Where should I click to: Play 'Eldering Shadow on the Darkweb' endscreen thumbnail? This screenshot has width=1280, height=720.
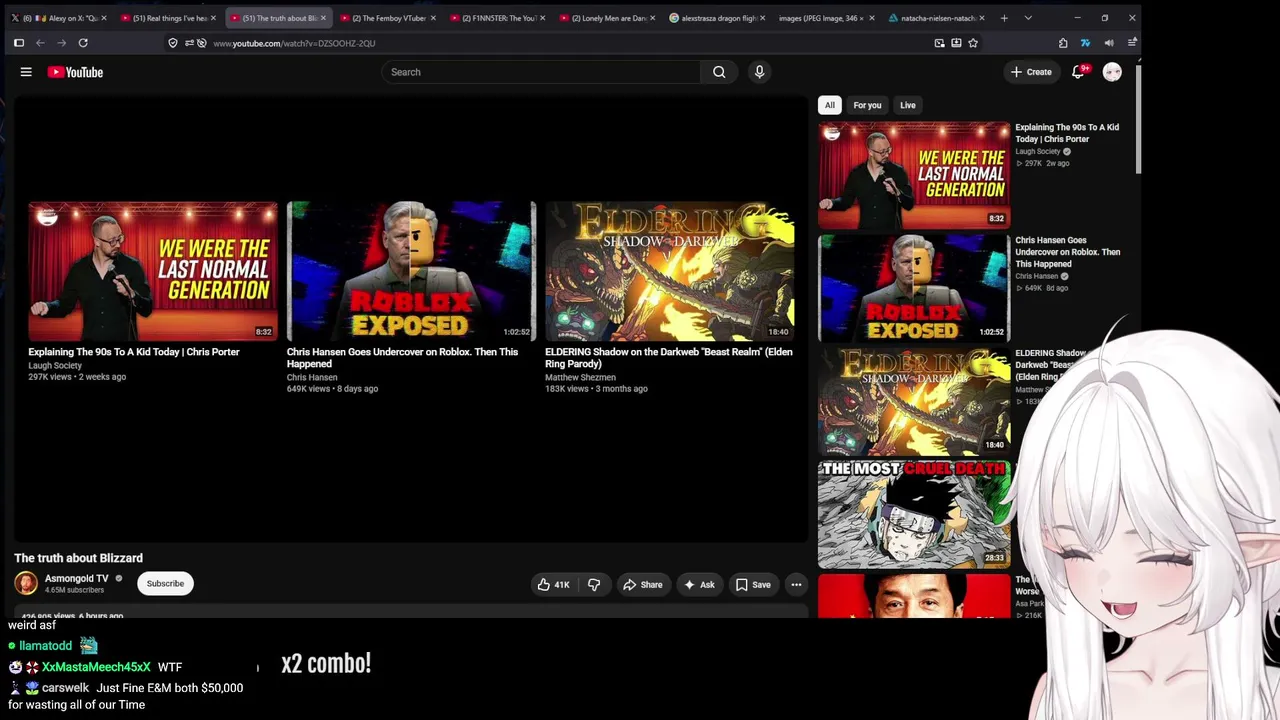point(670,271)
